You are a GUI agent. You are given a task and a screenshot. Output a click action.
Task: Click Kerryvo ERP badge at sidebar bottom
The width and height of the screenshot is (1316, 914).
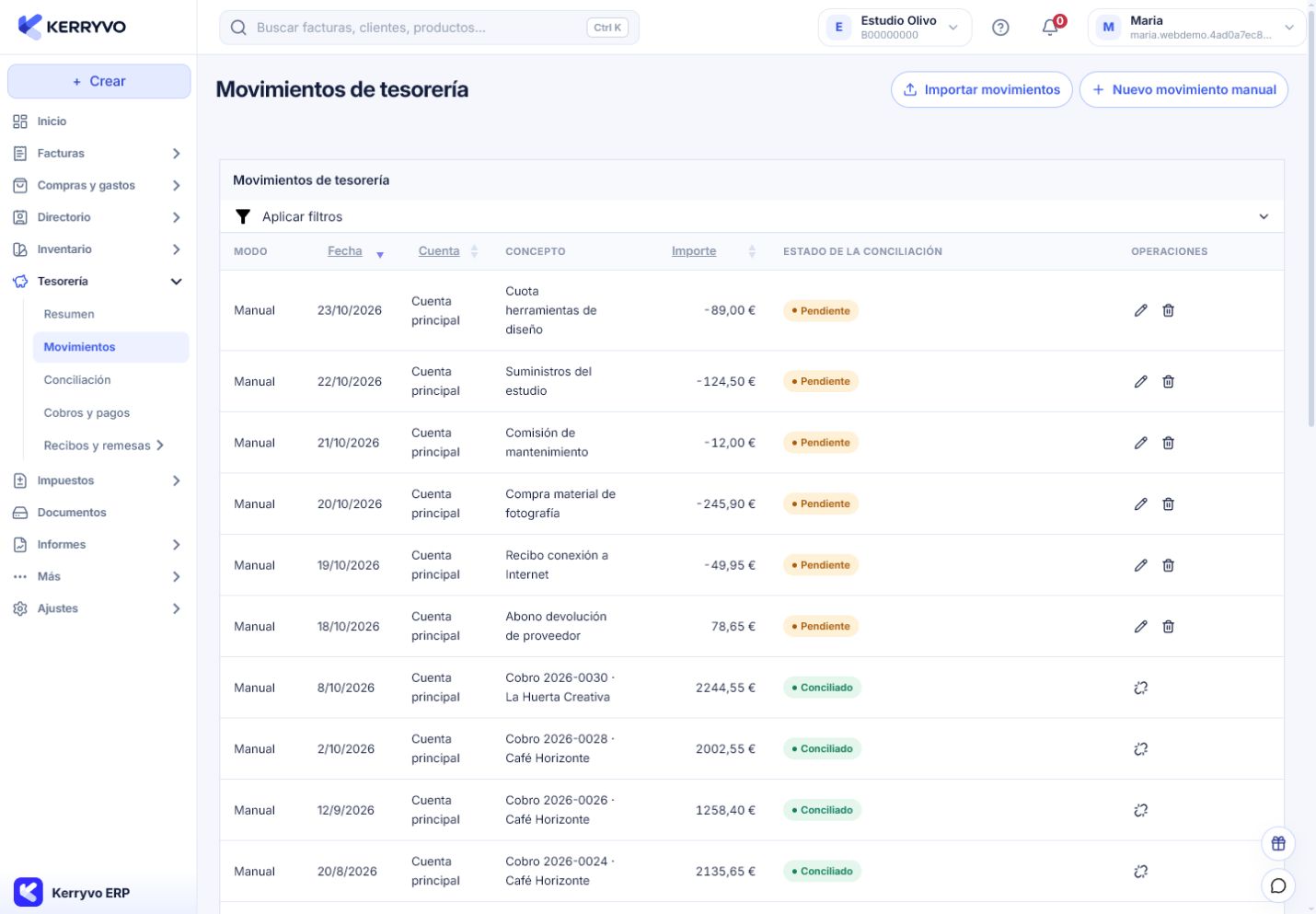[x=72, y=892]
